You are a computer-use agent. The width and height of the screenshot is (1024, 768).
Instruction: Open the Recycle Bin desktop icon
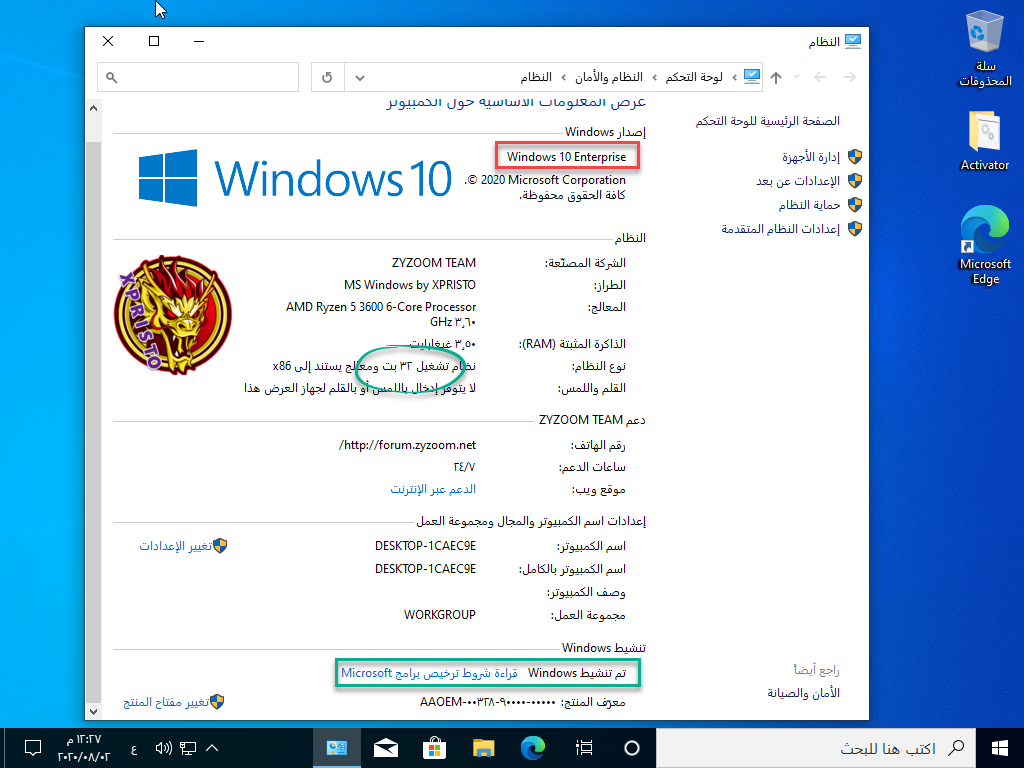click(x=985, y=48)
